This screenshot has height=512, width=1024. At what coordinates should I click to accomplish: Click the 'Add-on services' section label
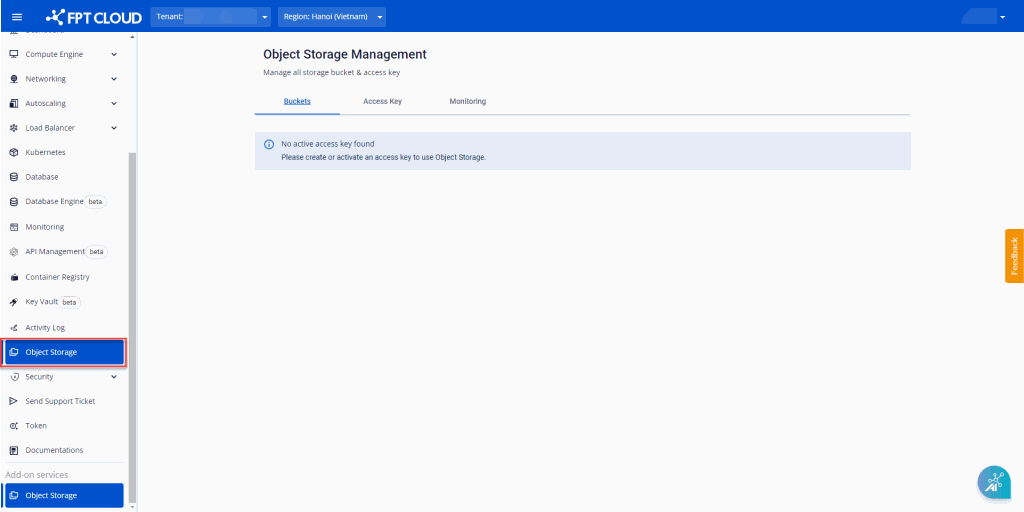[37, 475]
